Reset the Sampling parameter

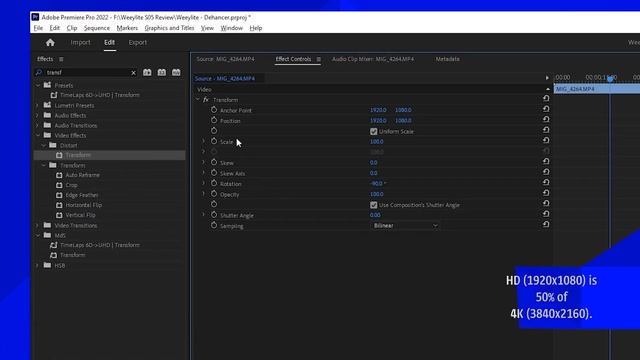tap(546, 224)
